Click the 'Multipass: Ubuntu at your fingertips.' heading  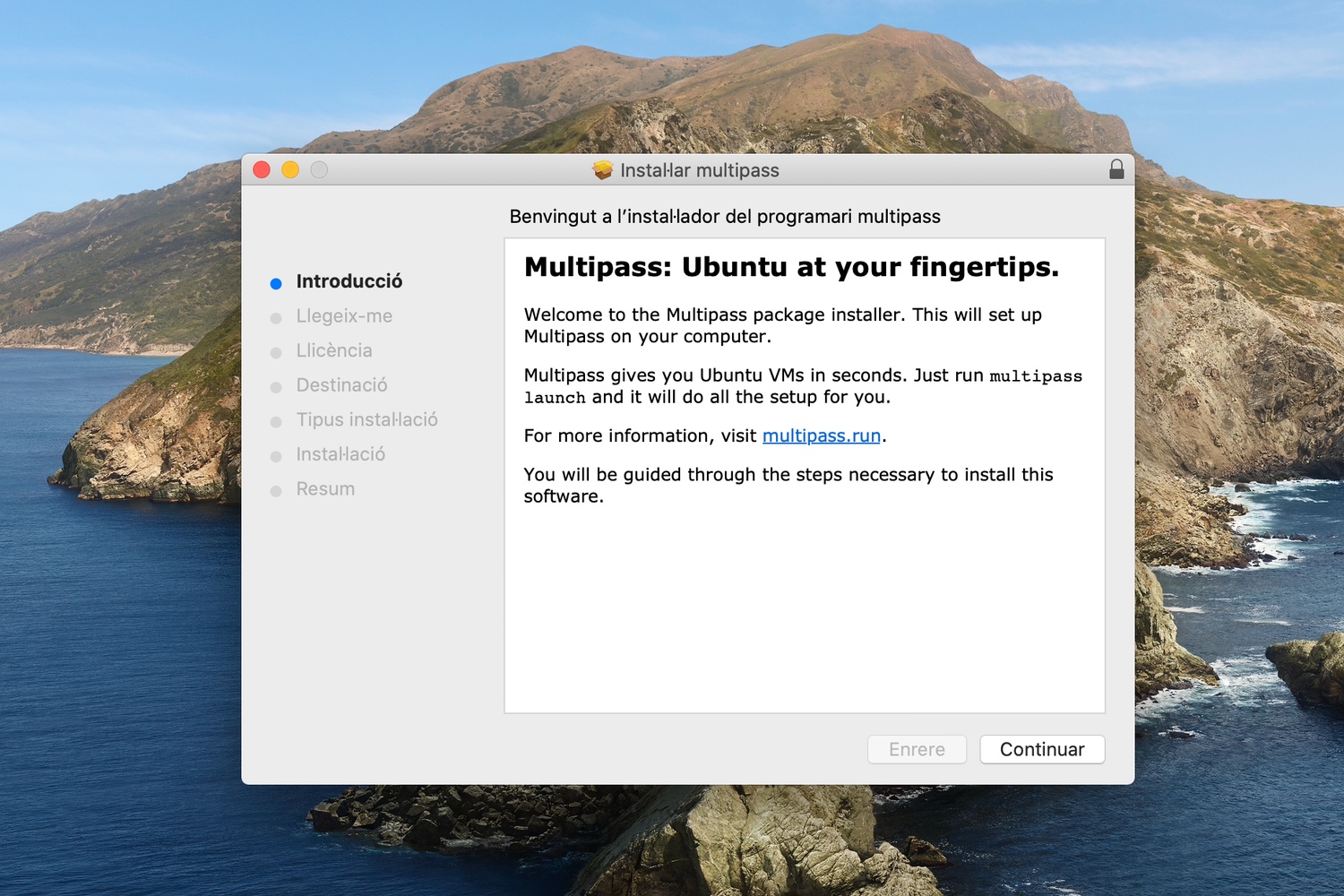point(791,267)
